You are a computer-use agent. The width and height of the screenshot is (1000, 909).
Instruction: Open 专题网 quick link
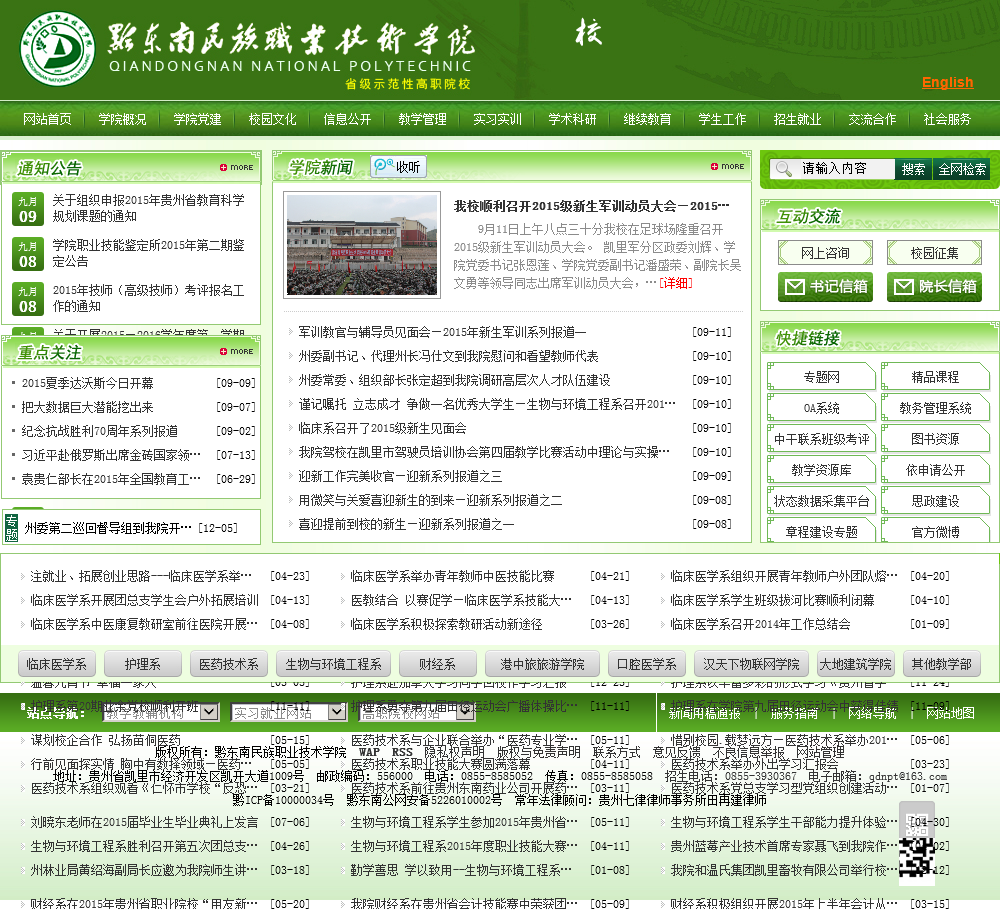tap(821, 377)
